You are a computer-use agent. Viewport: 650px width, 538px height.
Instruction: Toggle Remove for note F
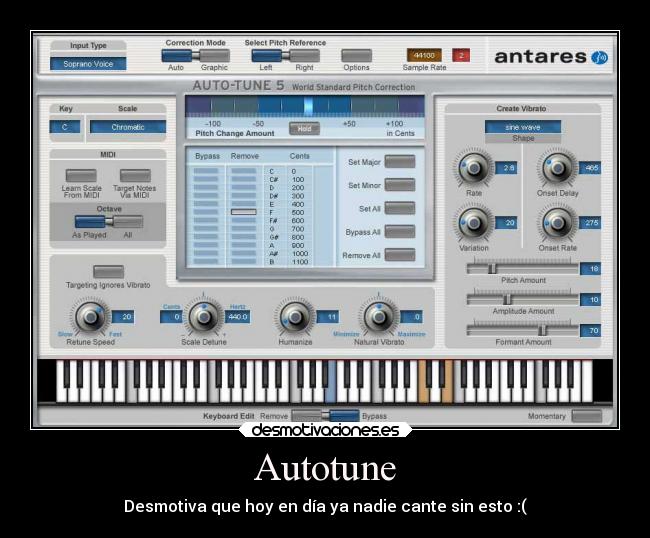243,212
